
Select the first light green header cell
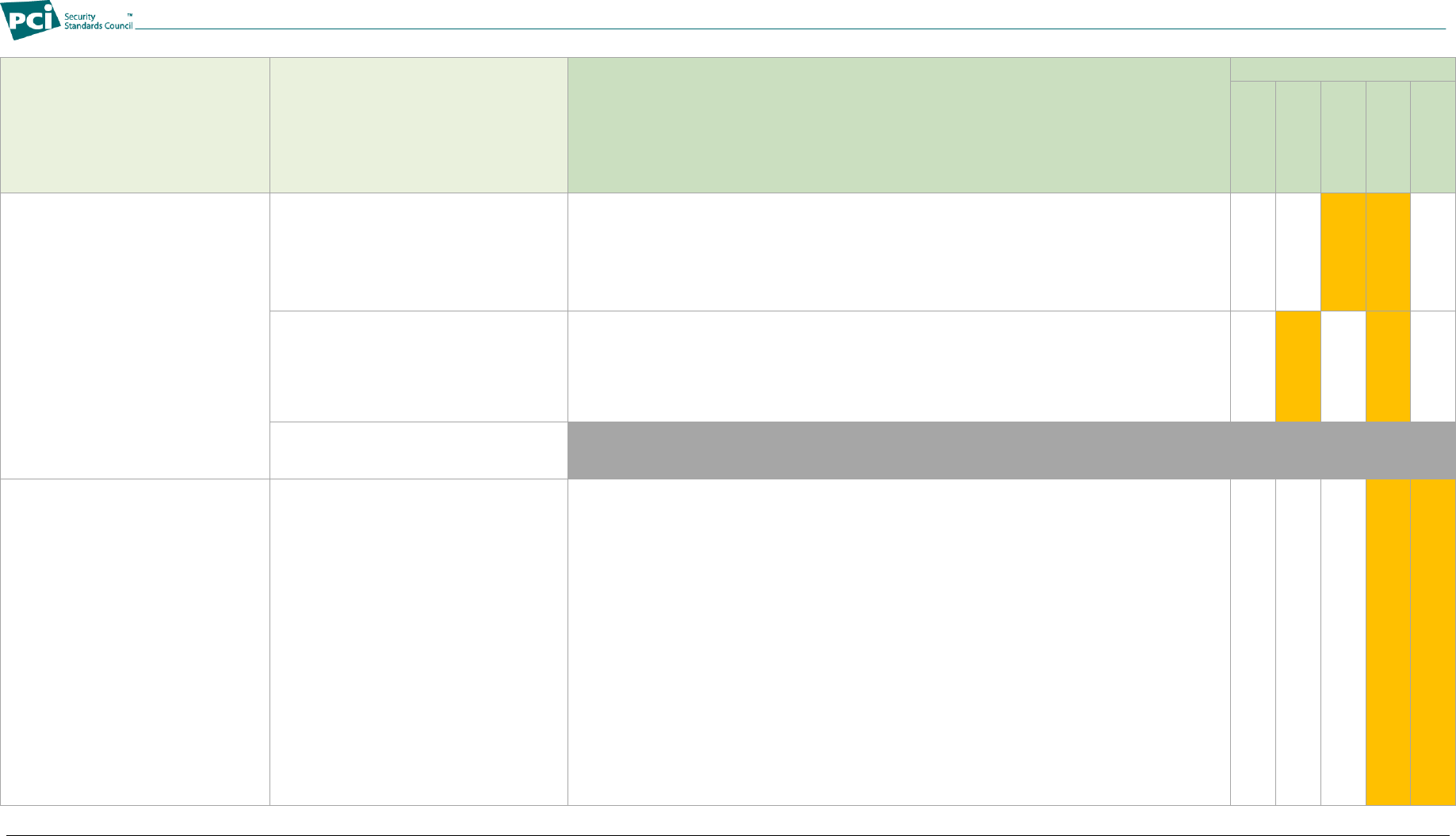click(135, 125)
